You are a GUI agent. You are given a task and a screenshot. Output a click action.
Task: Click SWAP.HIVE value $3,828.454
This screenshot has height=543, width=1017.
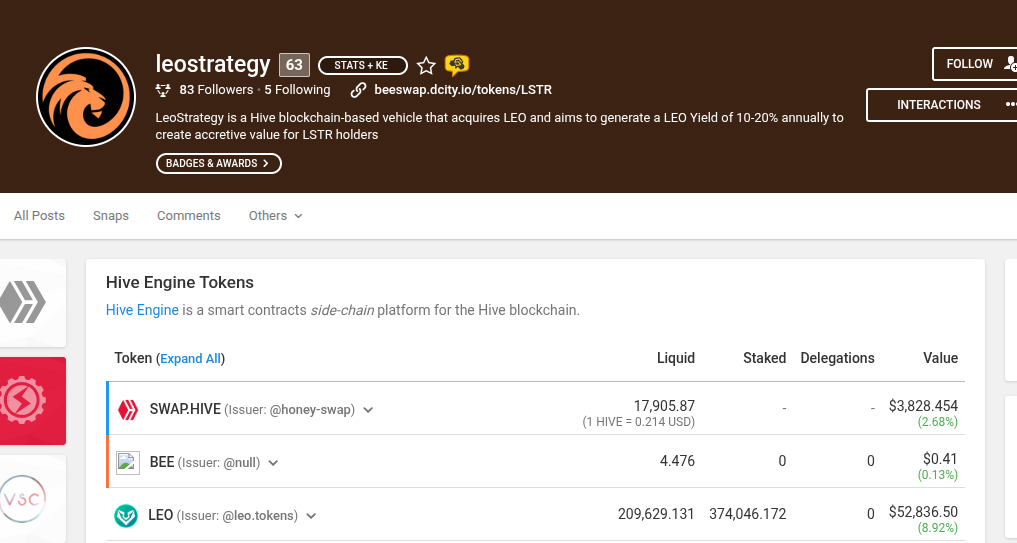pos(923,406)
